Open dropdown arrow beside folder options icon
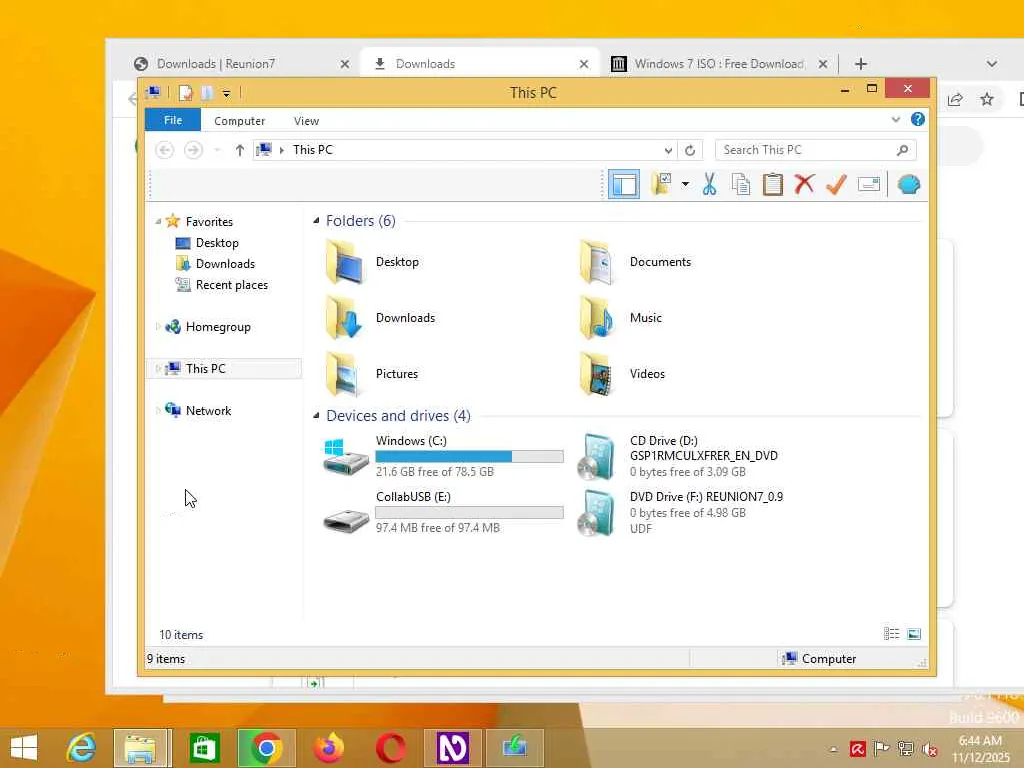This screenshot has height=768, width=1024. click(x=685, y=184)
